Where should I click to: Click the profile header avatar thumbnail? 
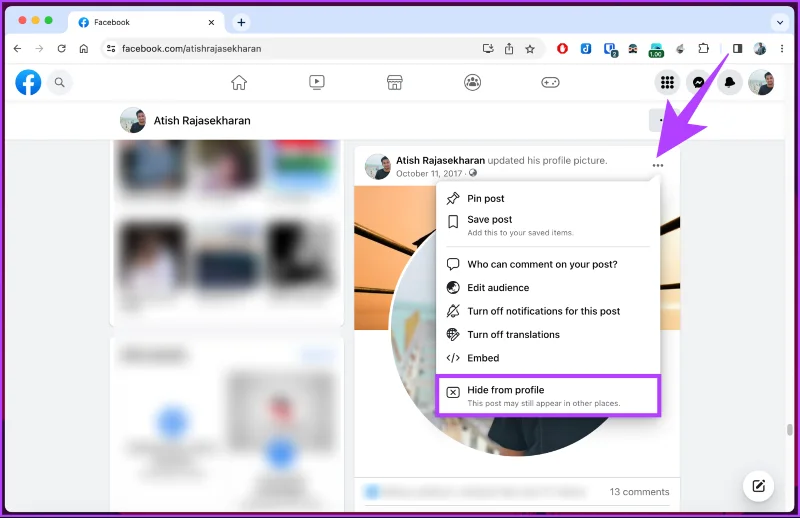tap(133, 120)
